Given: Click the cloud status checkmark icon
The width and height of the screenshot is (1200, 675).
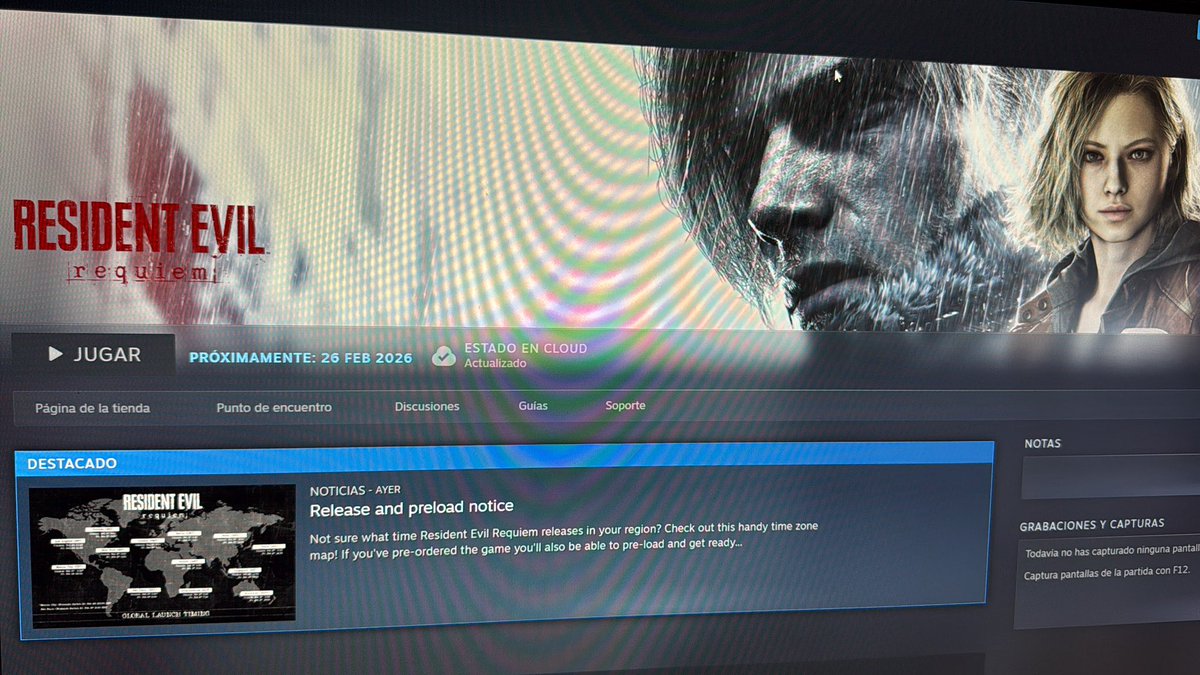Looking at the screenshot, I should [x=444, y=355].
